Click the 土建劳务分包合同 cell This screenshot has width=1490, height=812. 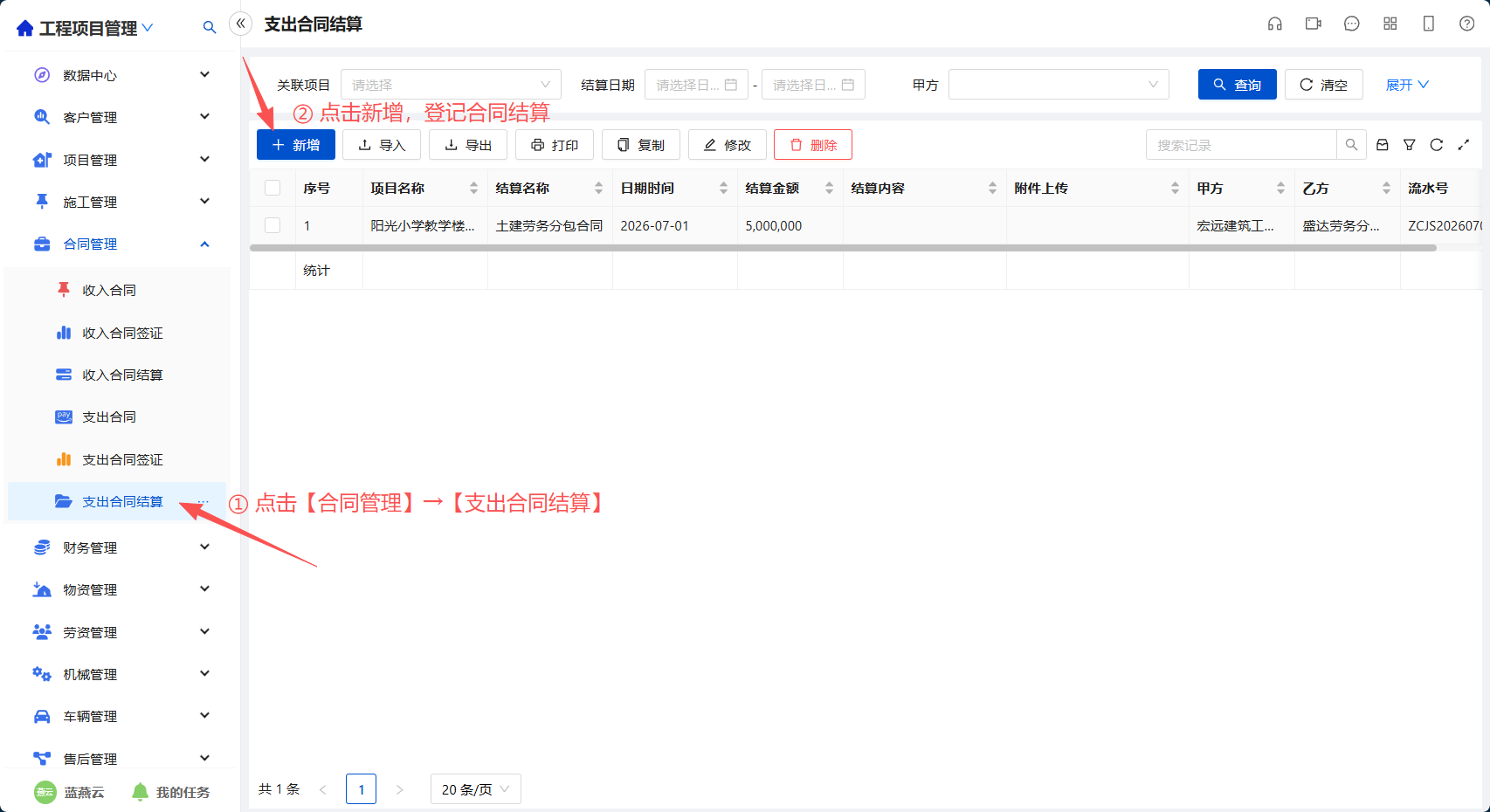click(x=549, y=225)
